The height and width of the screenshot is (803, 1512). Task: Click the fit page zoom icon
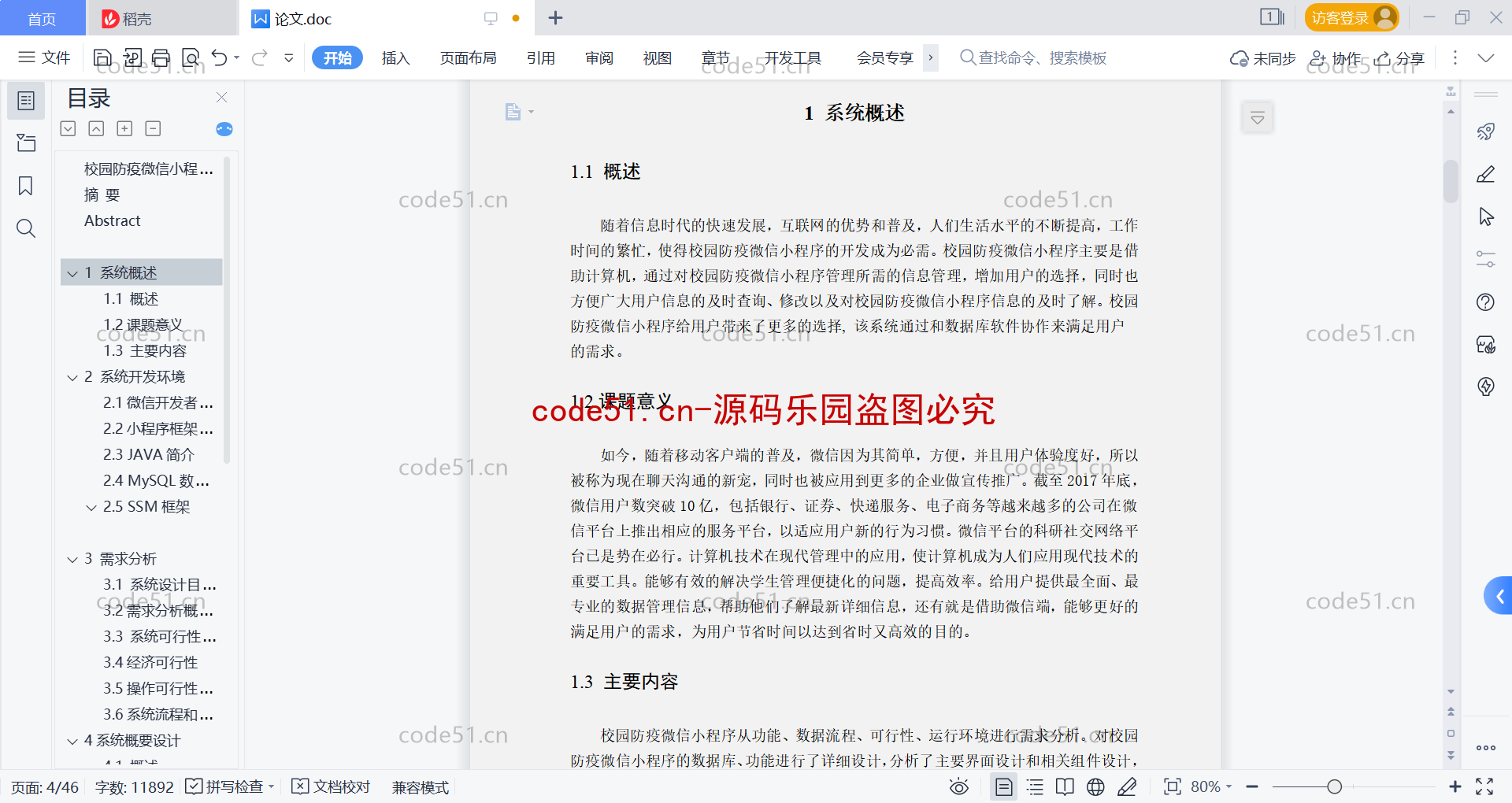point(1173,786)
